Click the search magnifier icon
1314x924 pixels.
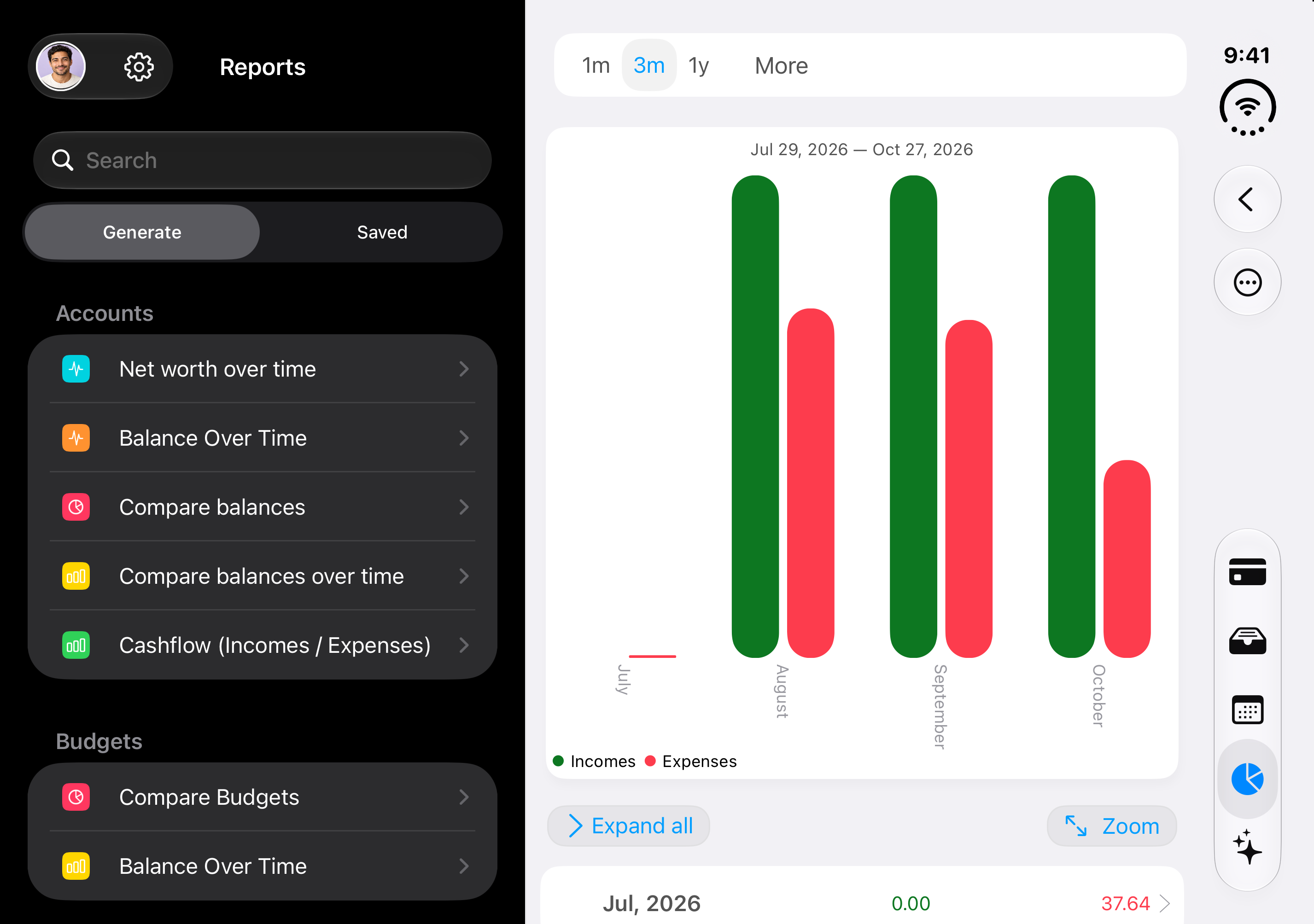coord(62,160)
